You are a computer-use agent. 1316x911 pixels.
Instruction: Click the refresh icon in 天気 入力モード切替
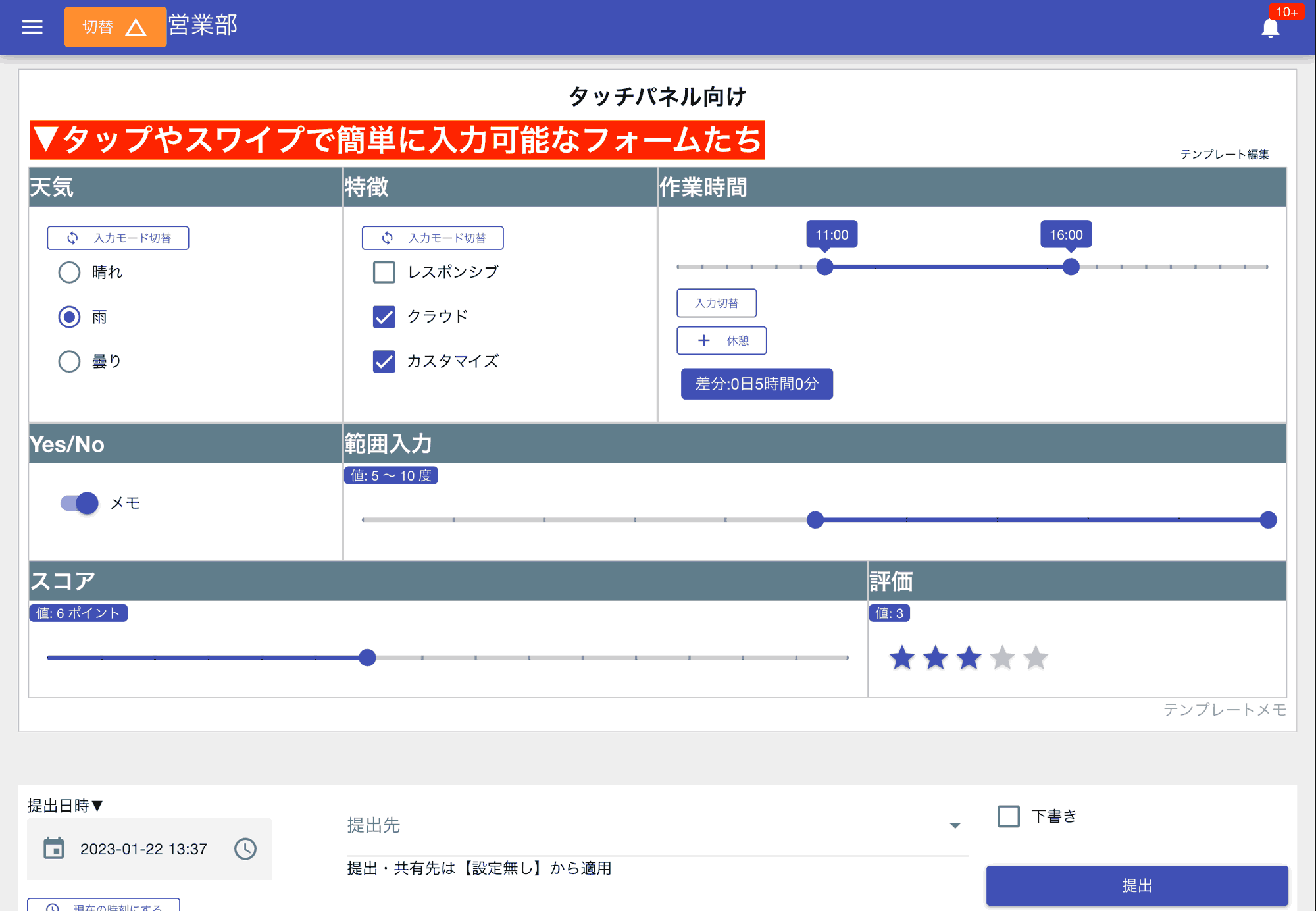pyautogui.click(x=72, y=238)
